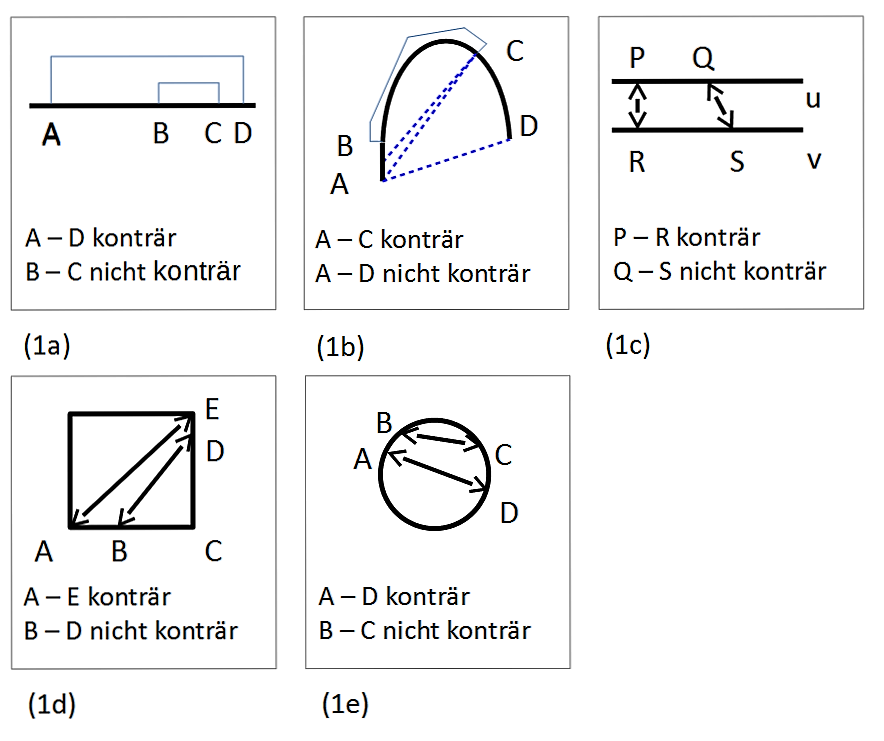Select the 'P – R konträr' text
This screenshot has width=884, height=741.
[x=686, y=237]
